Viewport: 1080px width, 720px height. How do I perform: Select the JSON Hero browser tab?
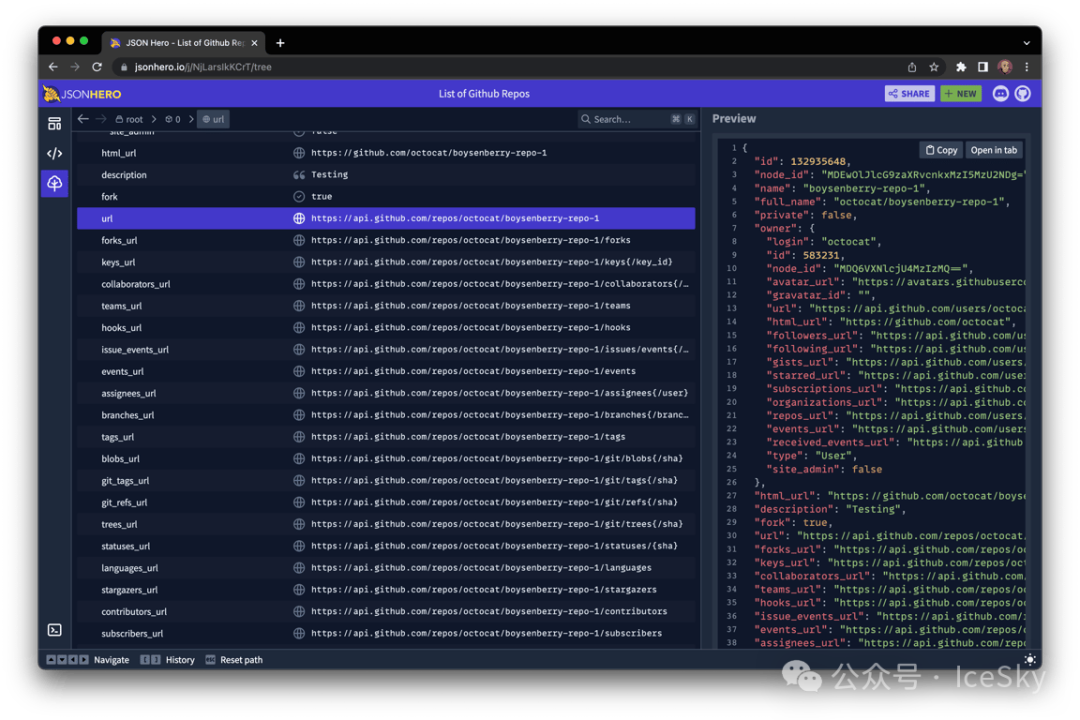(x=178, y=43)
